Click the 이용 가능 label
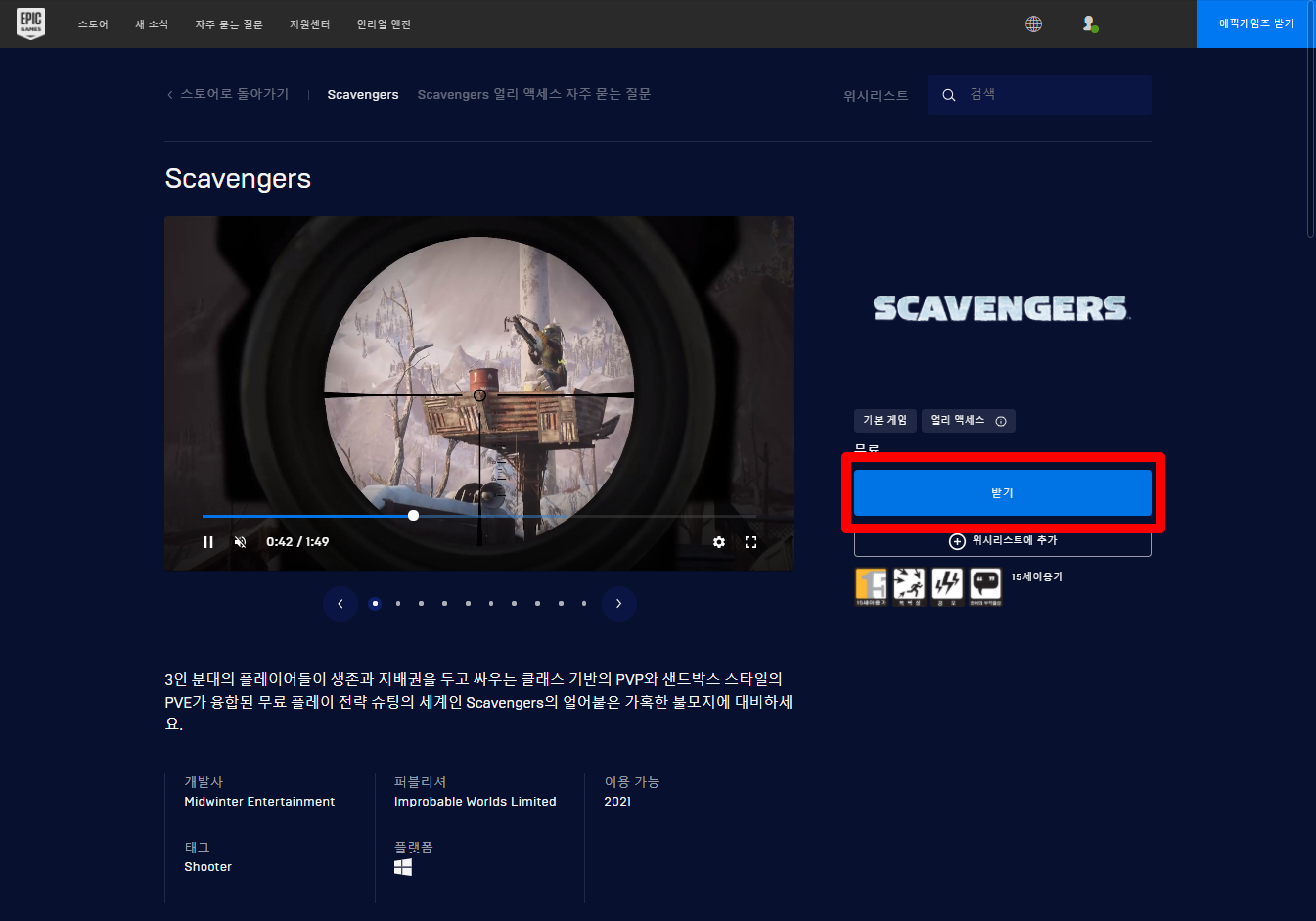 632,782
